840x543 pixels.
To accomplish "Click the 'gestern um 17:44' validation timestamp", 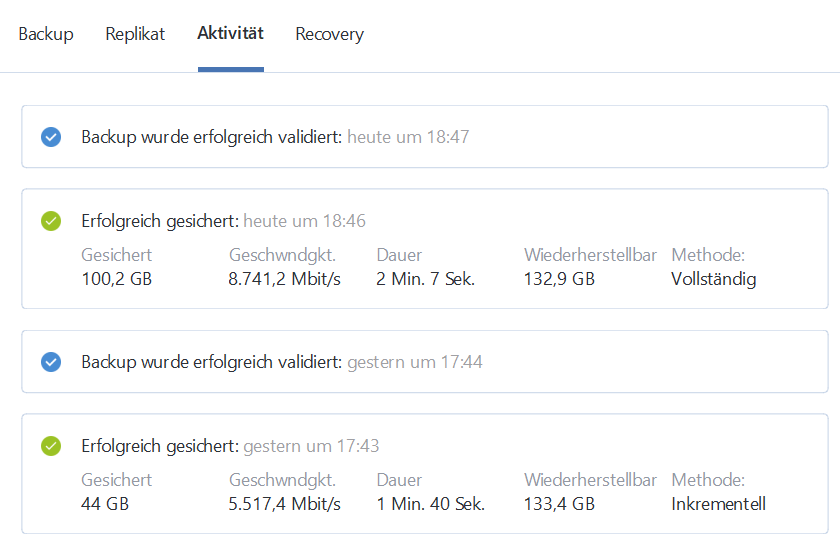I will 415,362.
